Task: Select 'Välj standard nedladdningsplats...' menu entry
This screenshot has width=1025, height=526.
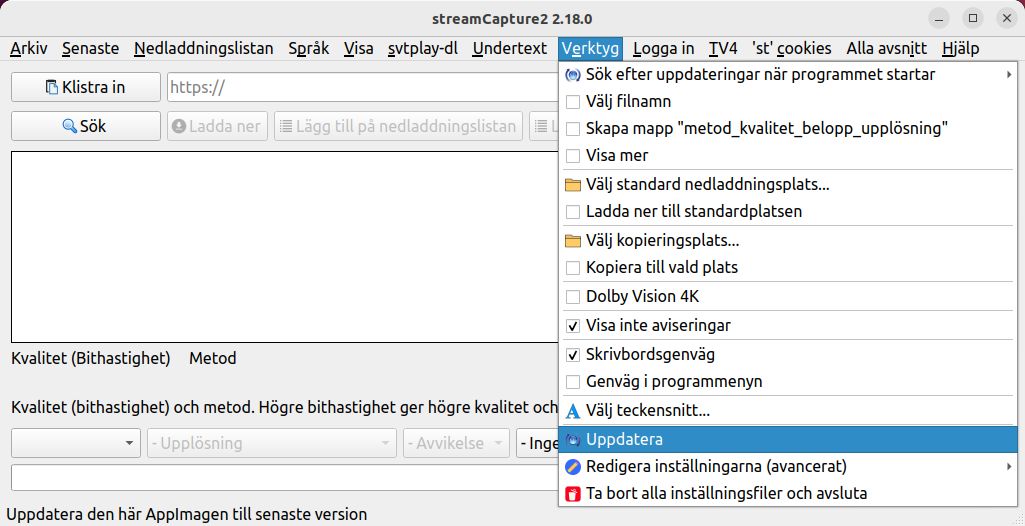Action: click(x=788, y=185)
